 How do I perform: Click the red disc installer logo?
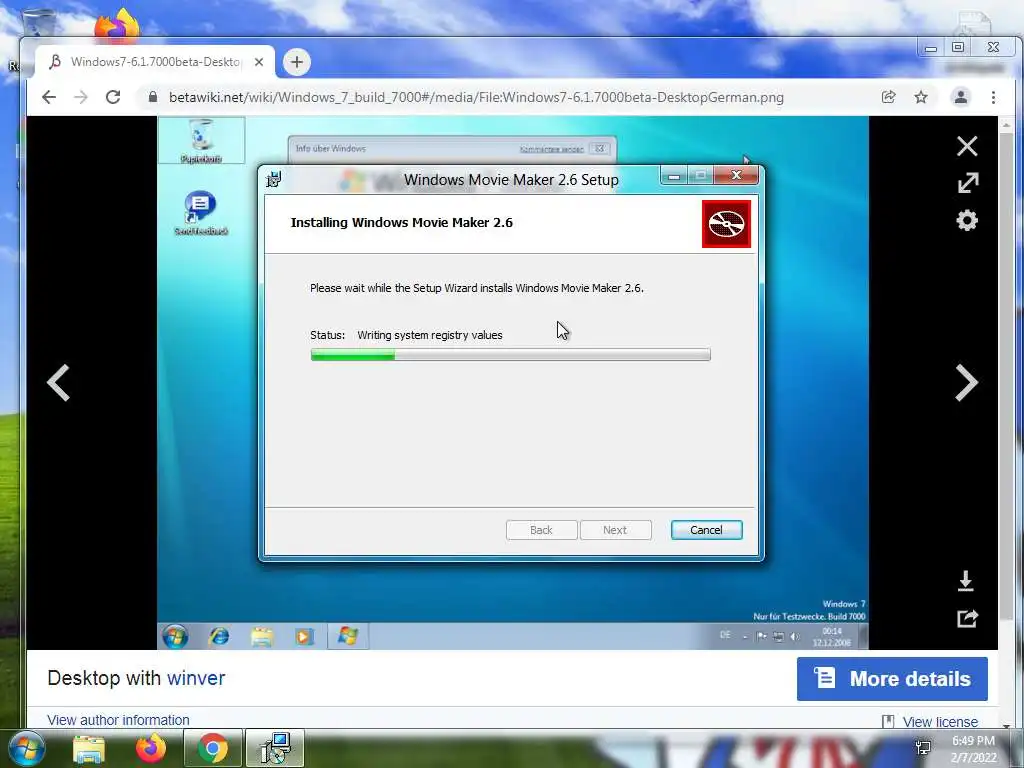point(726,224)
